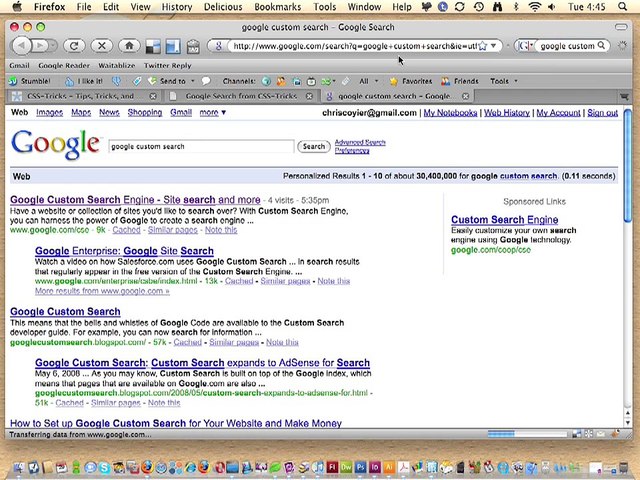Viewport: 640px width, 480px height.
Task: Open the sponsored Custom Search Engine link
Action: point(504,220)
